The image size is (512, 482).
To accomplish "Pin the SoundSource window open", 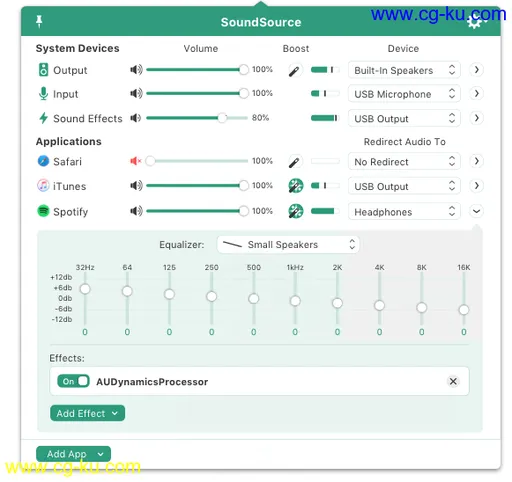I will click(x=39, y=22).
